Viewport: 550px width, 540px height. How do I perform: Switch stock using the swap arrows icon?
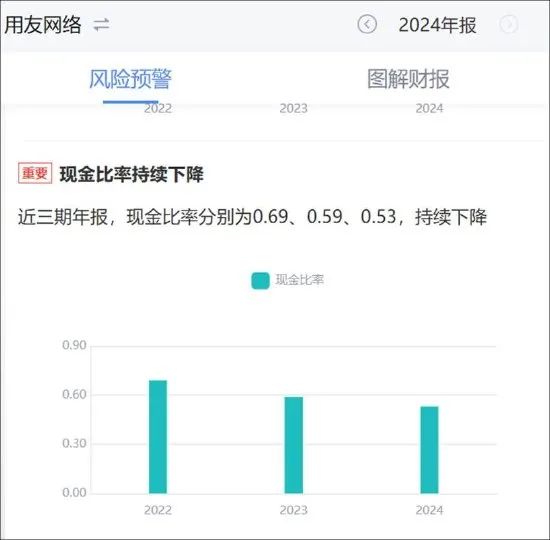point(101,25)
